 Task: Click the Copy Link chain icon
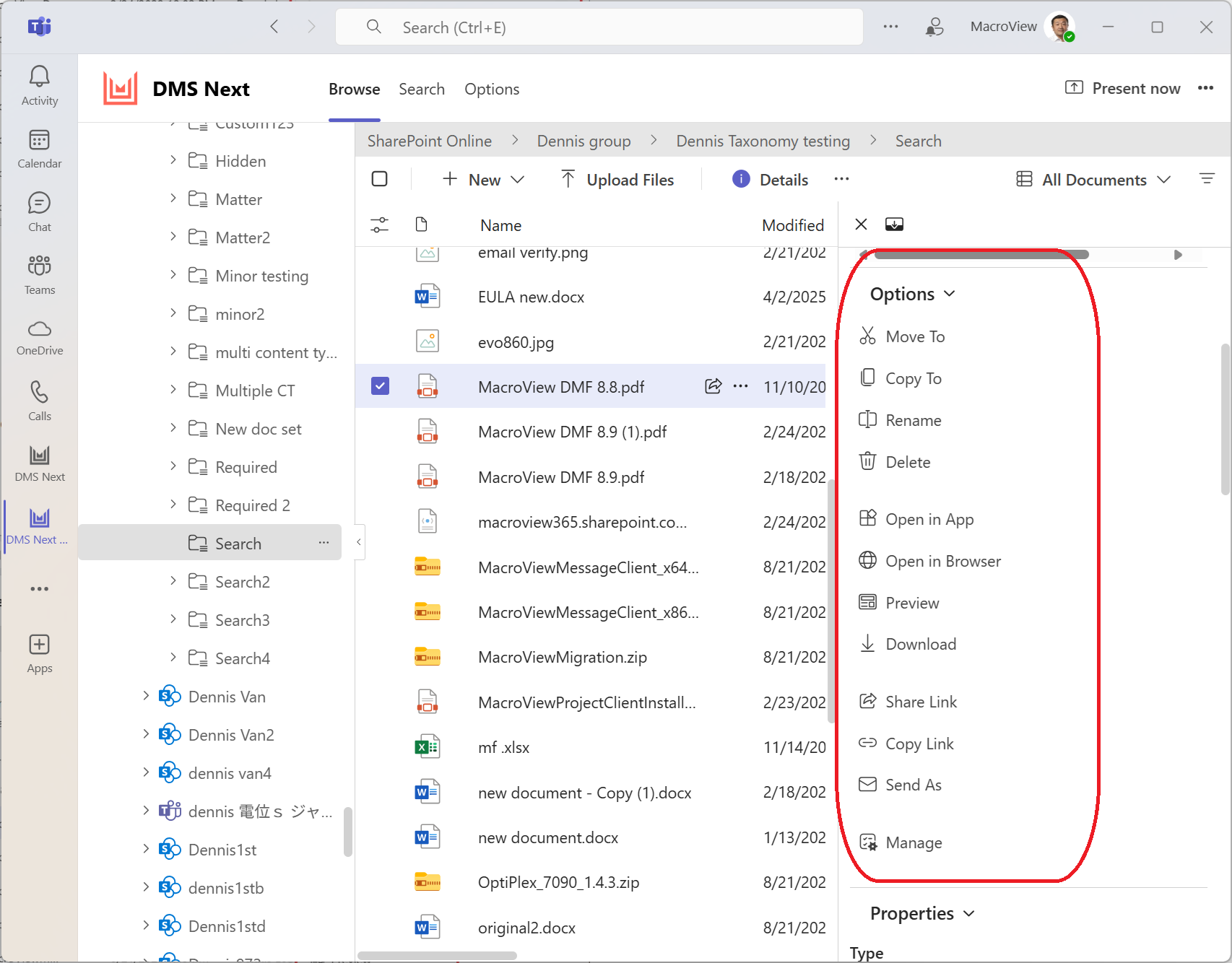(x=867, y=743)
